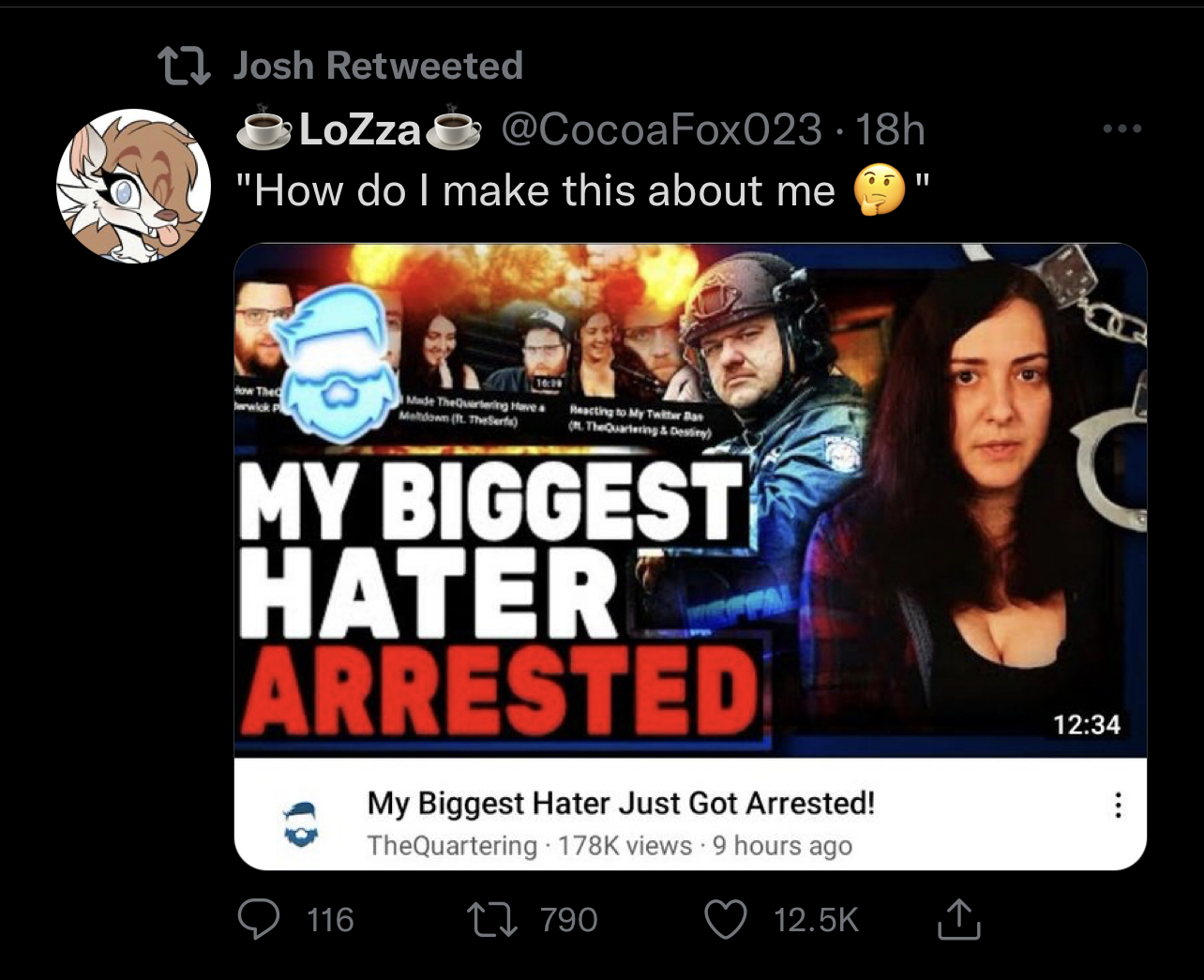Click the 12:34 video duration badge
The height and width of the screenshot is (980, 1204).
tap(1086, 724)
